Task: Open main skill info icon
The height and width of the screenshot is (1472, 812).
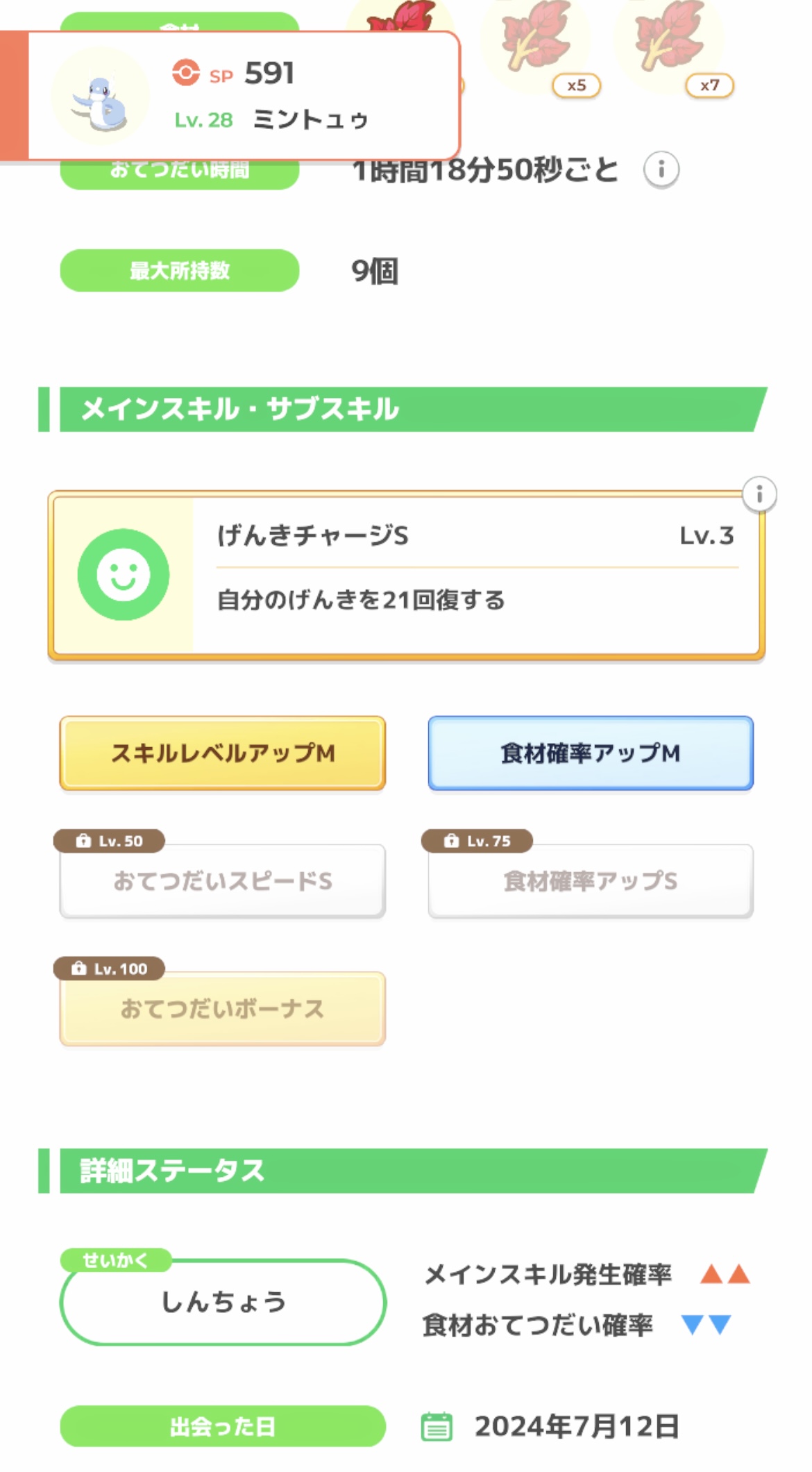Action: pos(759,494)
